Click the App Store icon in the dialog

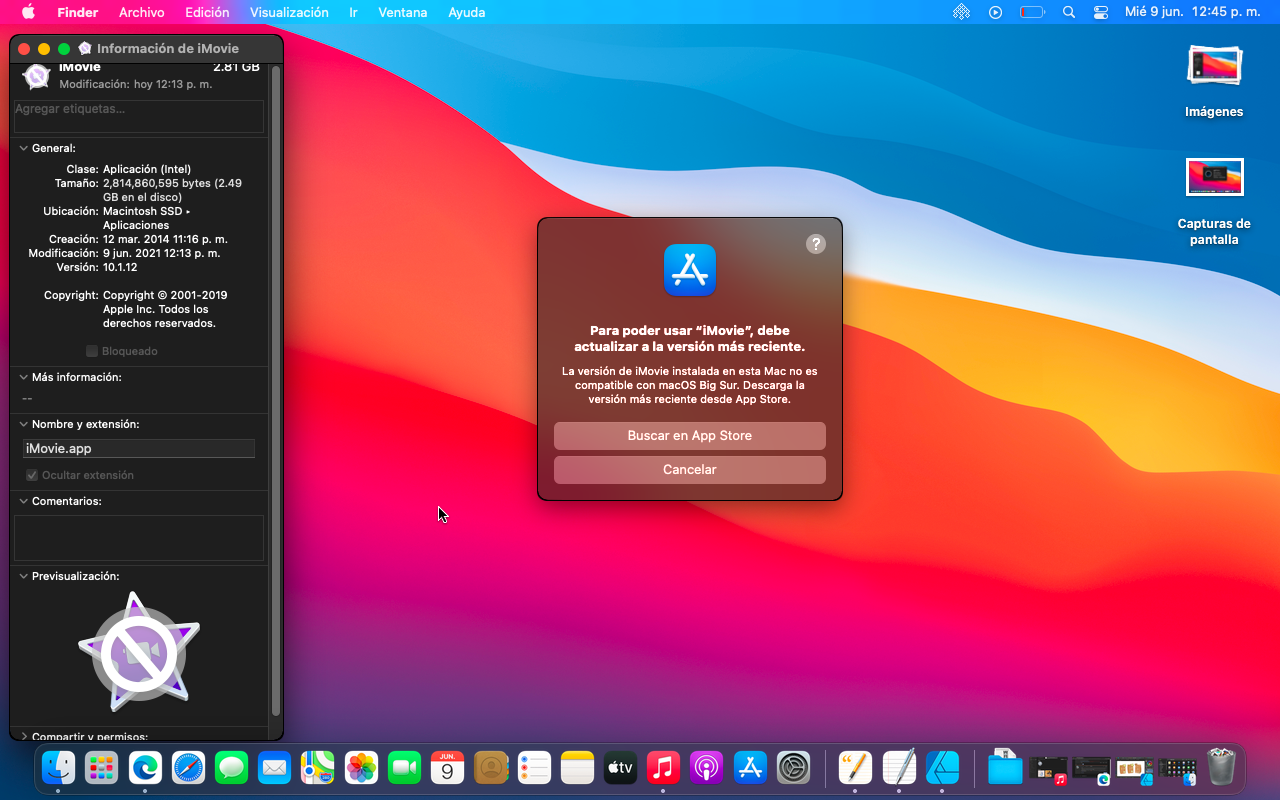690,270
